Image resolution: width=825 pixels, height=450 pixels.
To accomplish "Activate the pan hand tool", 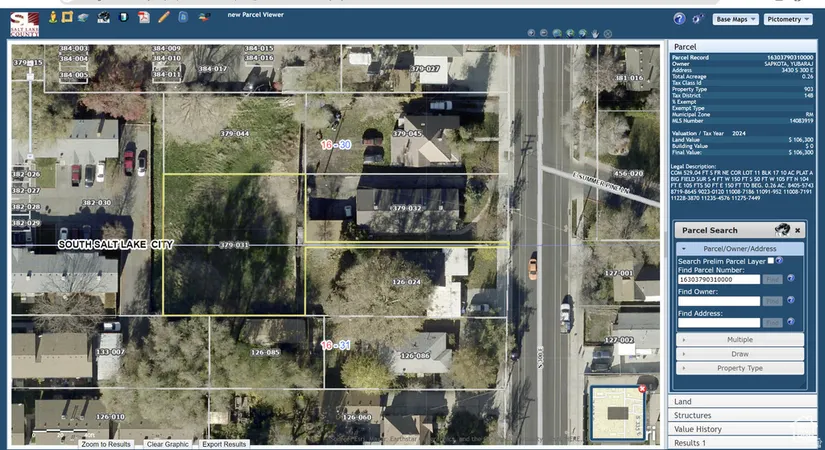I will pos(594,32).
